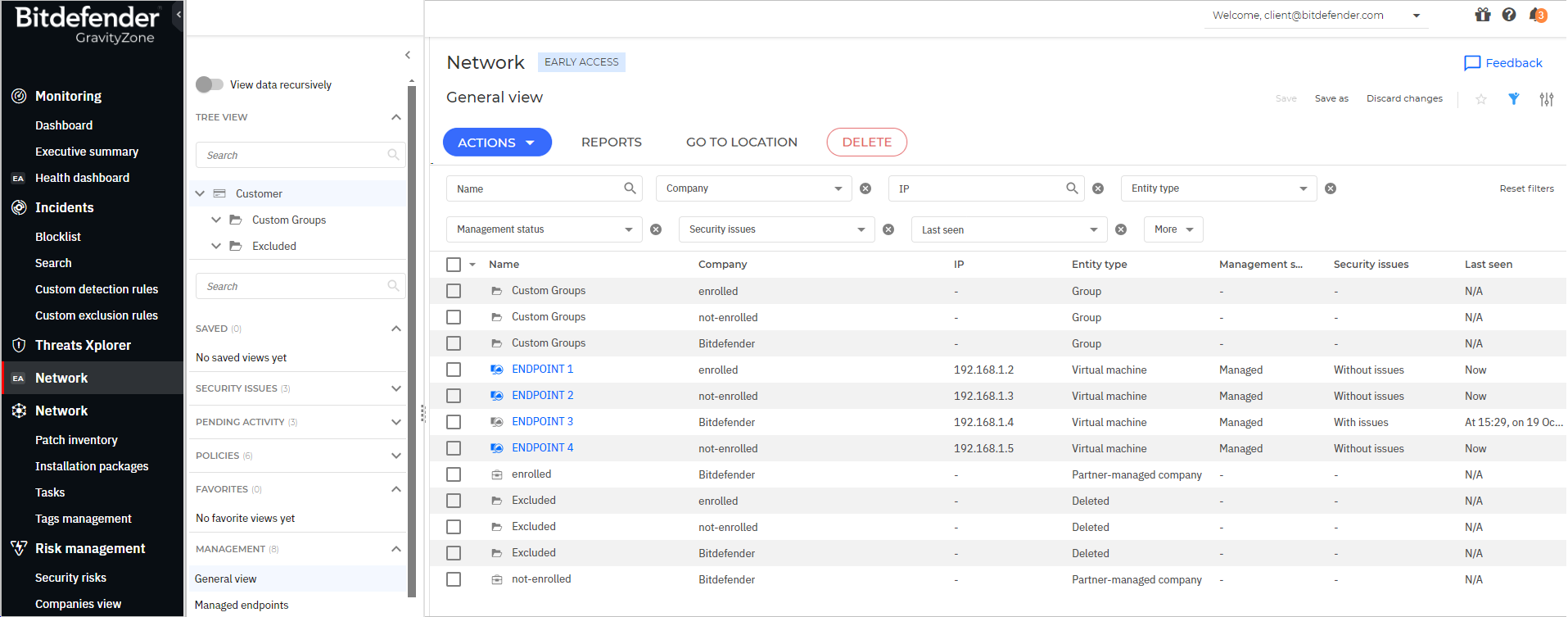Open the Management status dropdown
This screenshot has width=1568, height=617.
click(x=544, y=229)
